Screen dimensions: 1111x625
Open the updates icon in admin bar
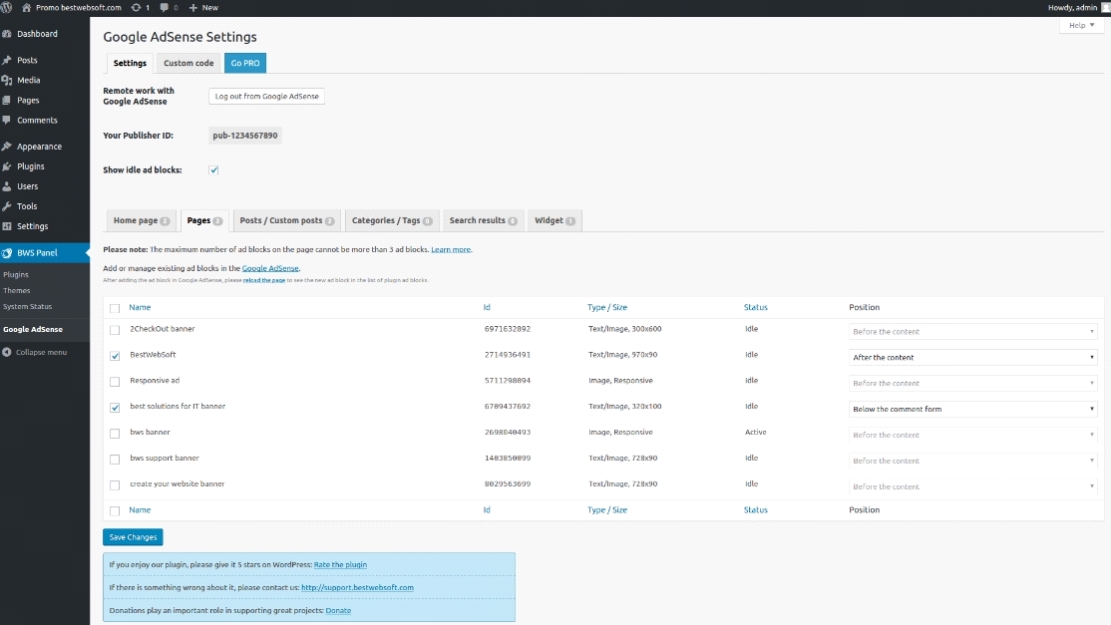pyautogui.click(x=136, y=8)
